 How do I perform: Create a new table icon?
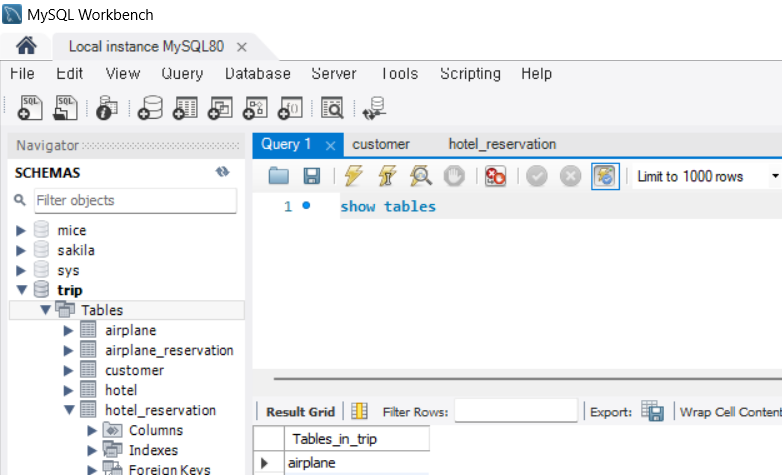pos(185,108)
